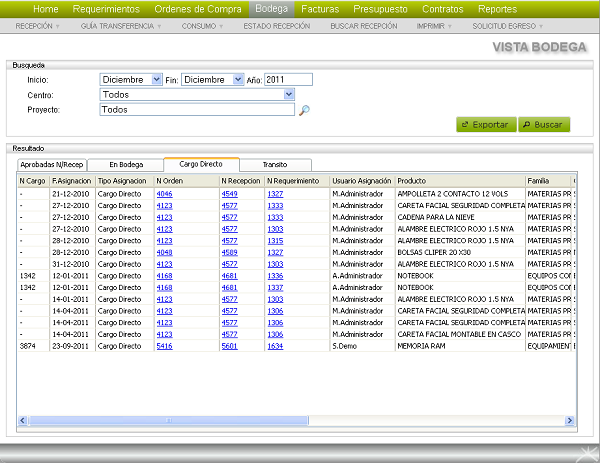Open requirement link 1634
The width and height of the screenshot is (600, 463).
(276, 346)
